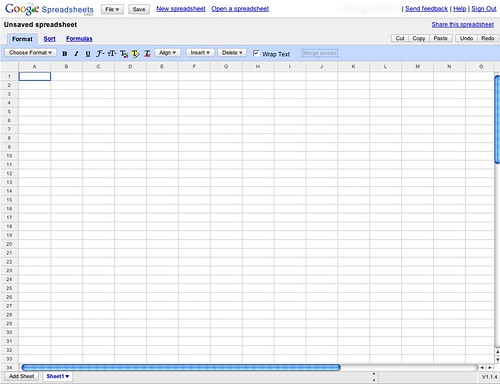
Task: Toggle the Wrap Text checkbox
Action: click(256, 53)
